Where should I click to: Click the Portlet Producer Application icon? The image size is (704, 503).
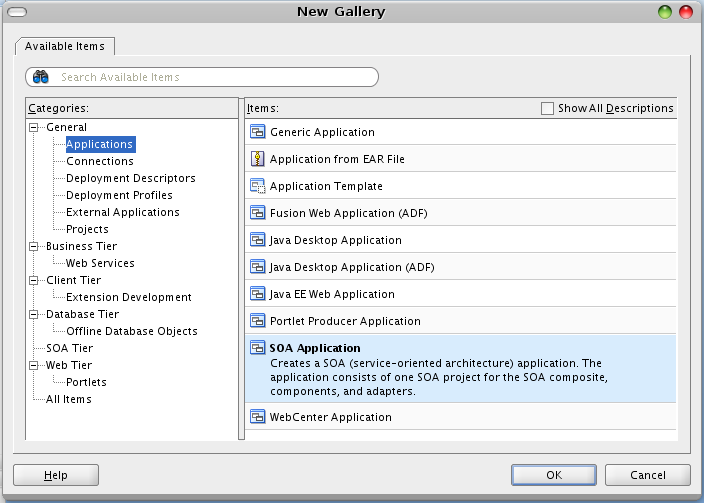tap(257, 321)
